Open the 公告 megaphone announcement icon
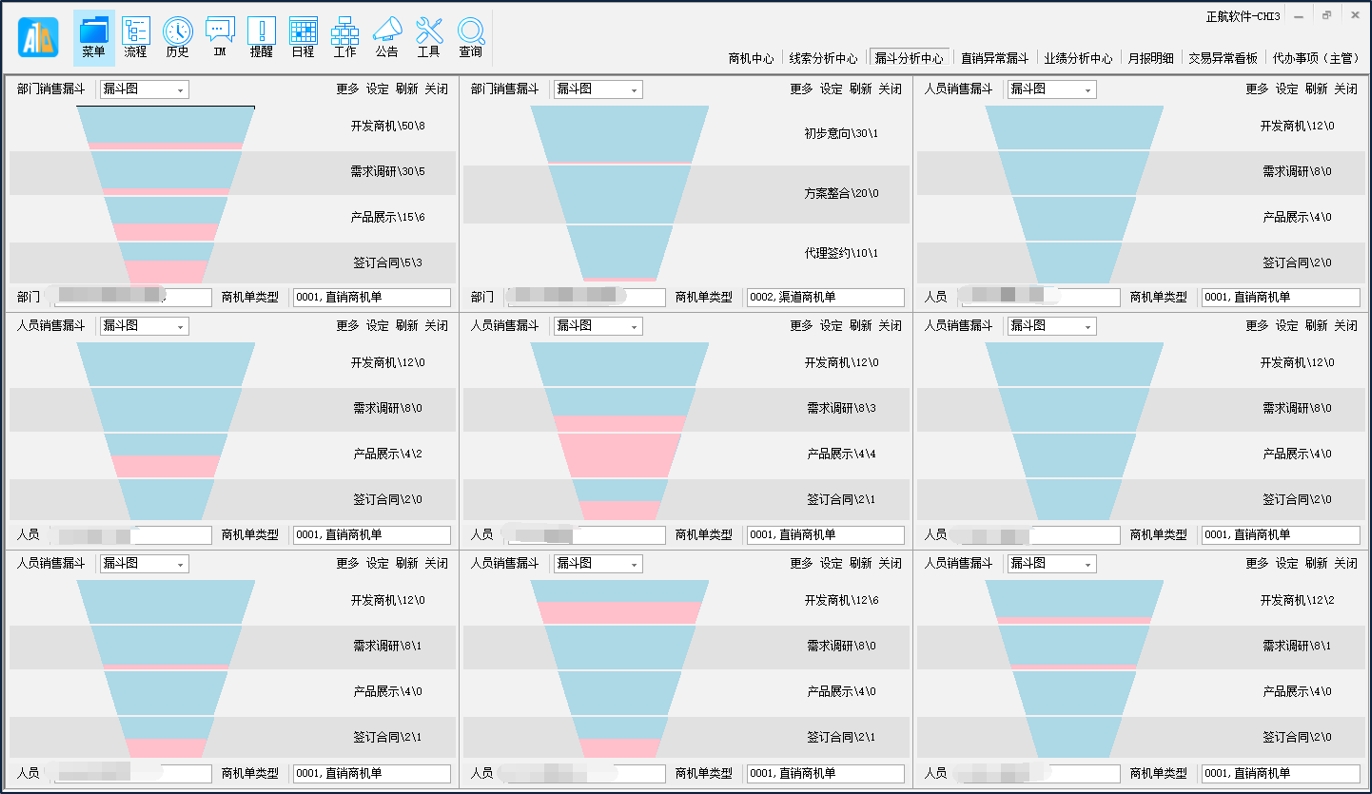 pyautogui.click(x=387, y=37)
